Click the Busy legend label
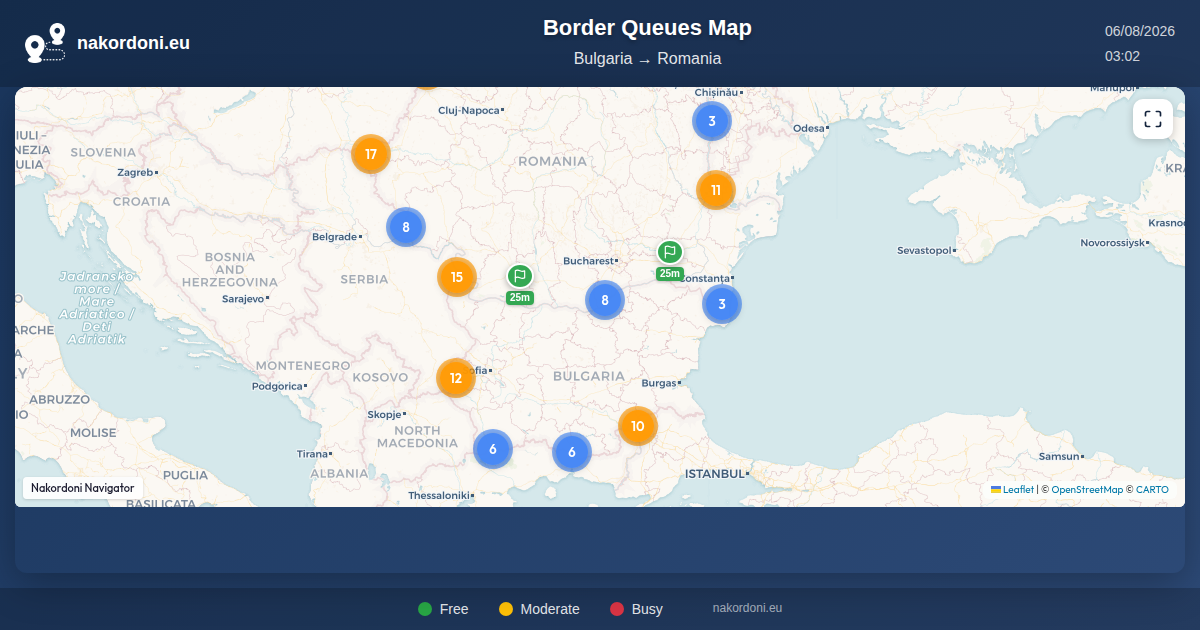 coord(647,609)
